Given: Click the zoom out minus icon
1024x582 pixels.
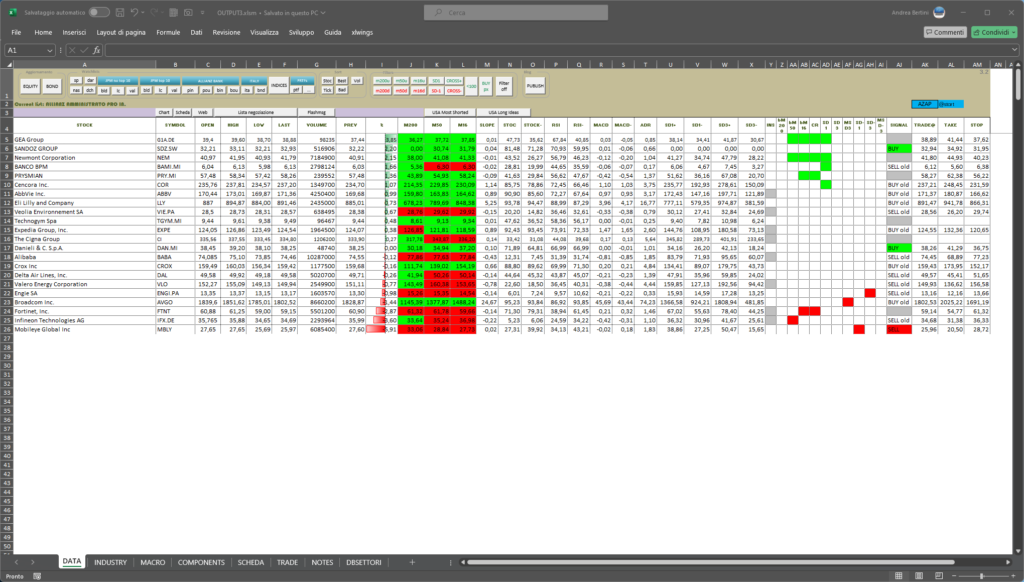Looking at the screenshot, I should [954, 576].
